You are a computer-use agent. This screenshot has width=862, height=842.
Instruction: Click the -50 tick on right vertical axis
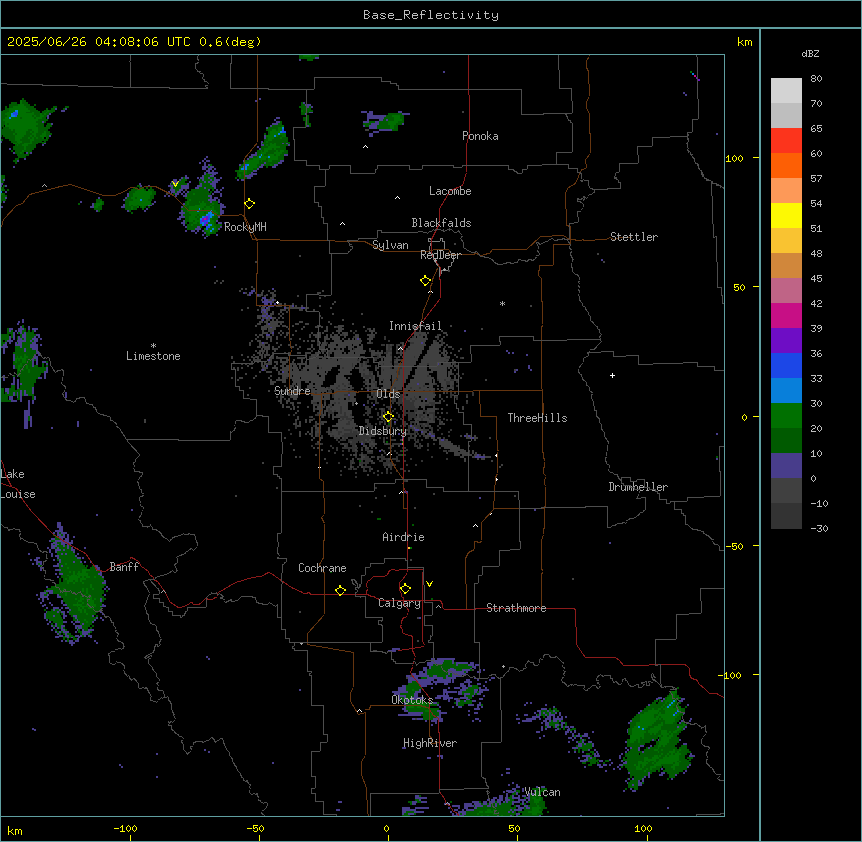(734, 546)
